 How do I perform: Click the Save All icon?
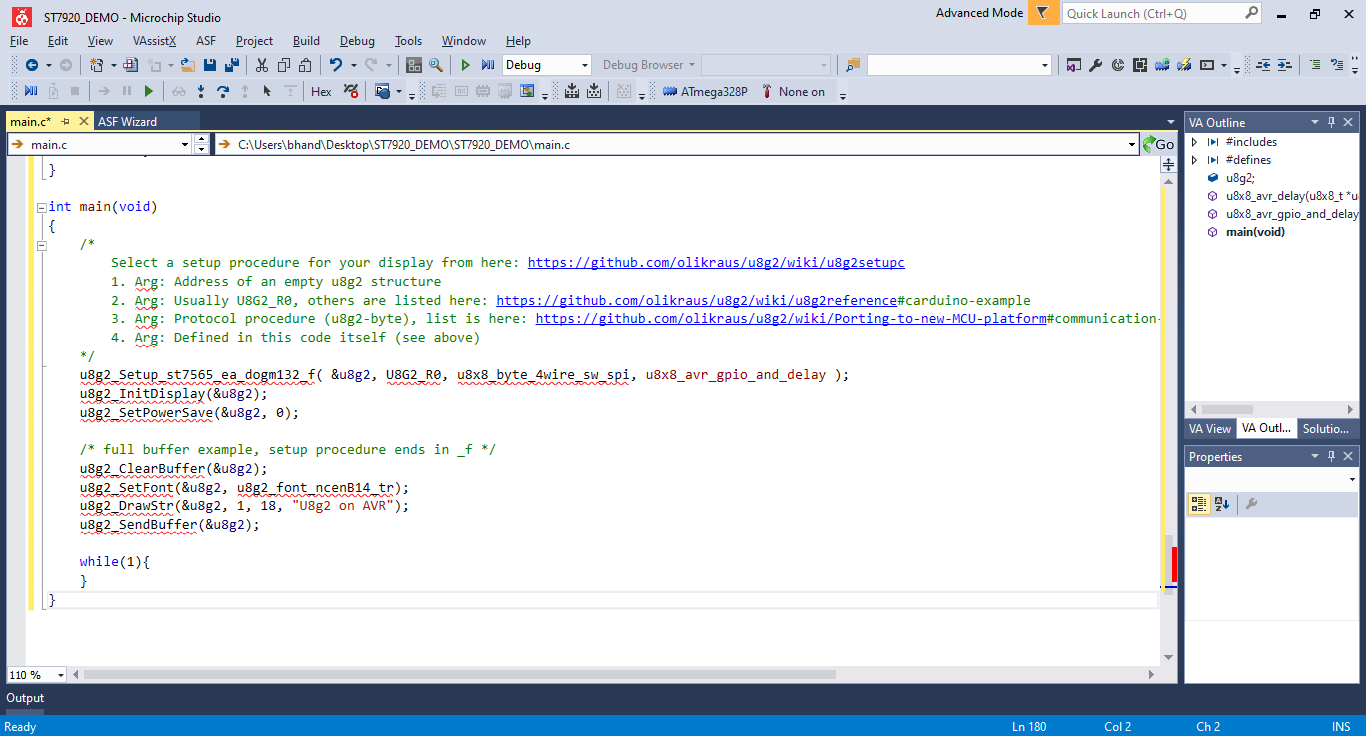(x=232, y=65)
